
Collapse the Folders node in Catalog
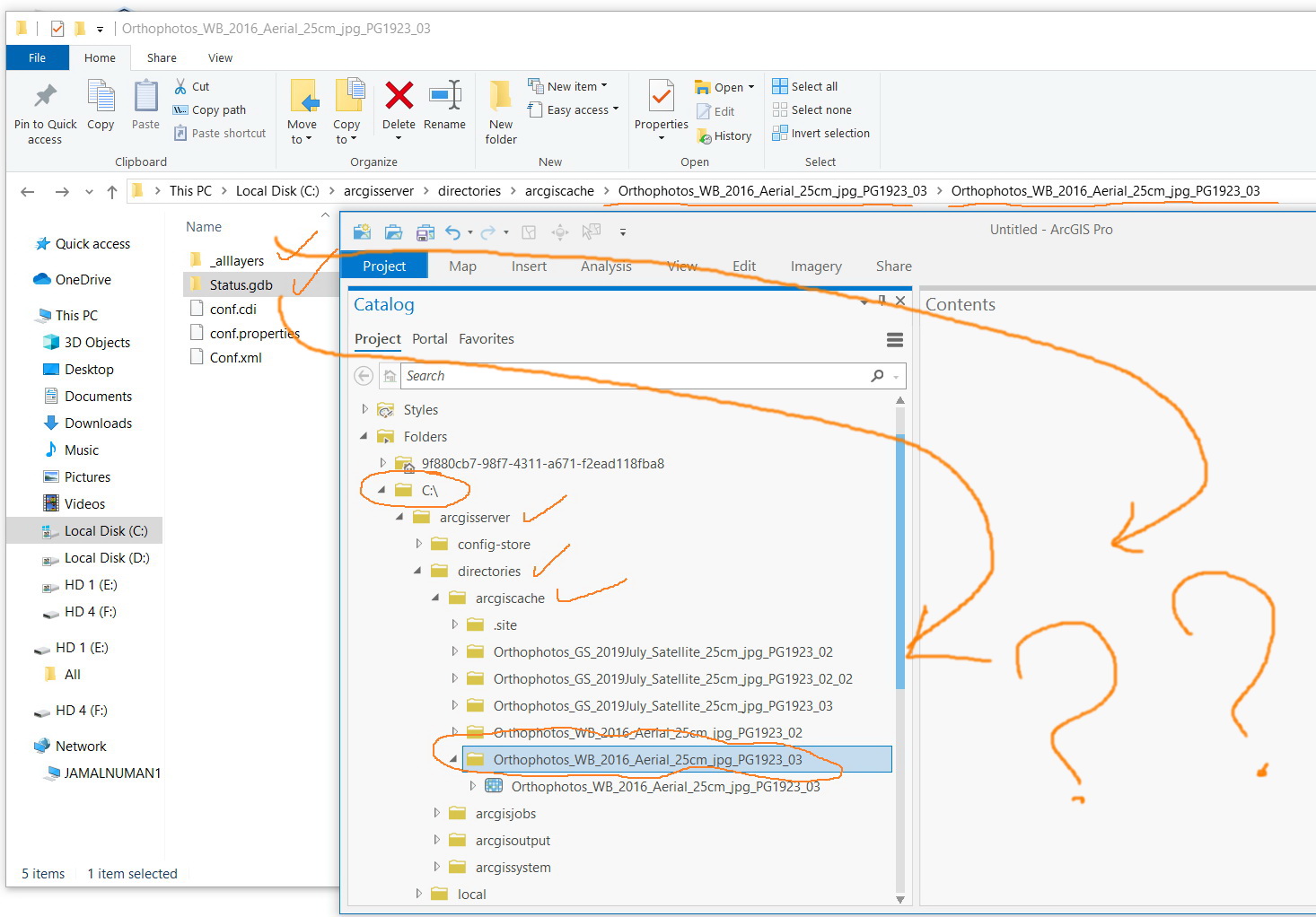(x=364, y=436)
